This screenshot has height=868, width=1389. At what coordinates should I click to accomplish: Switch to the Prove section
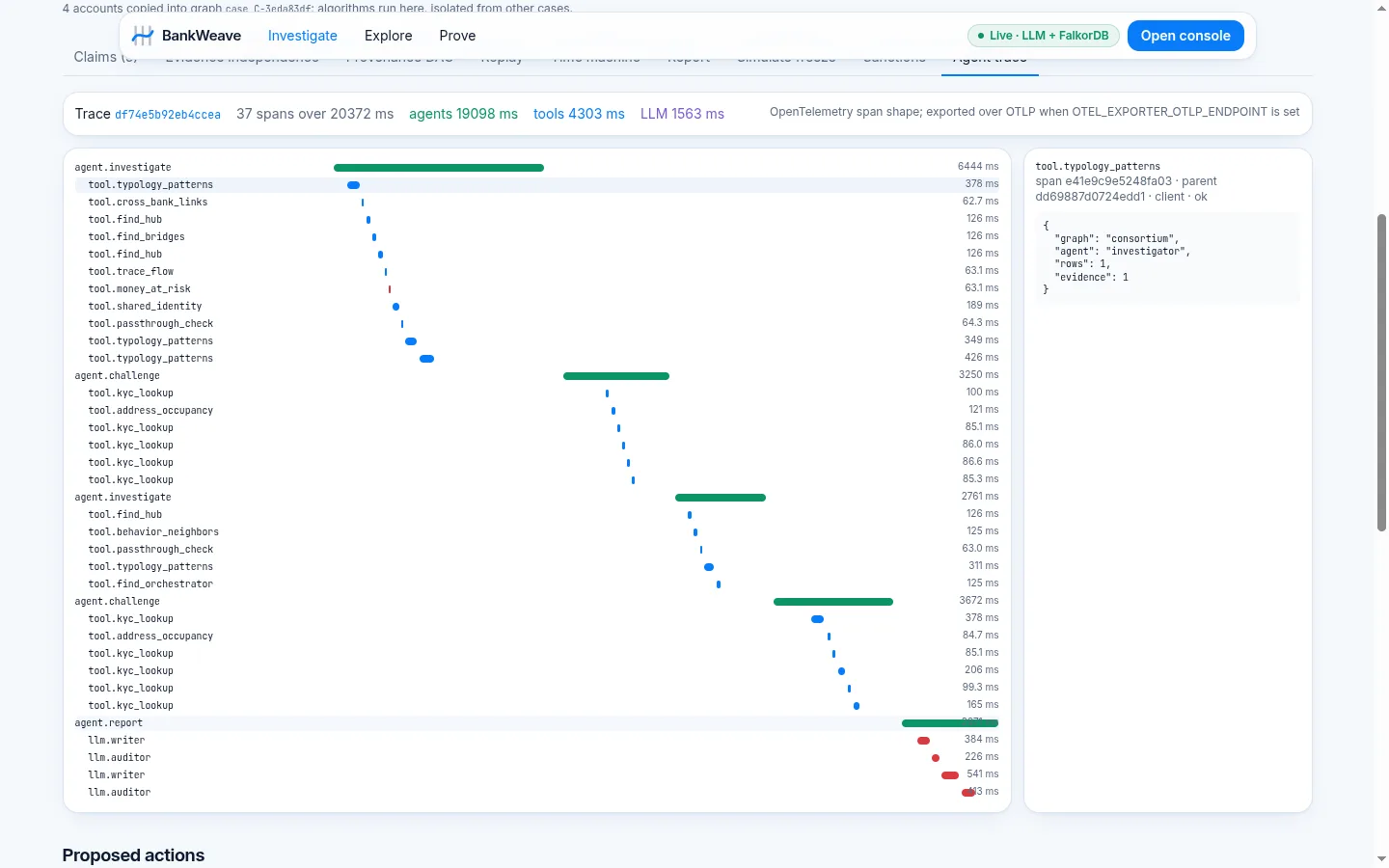(457, 36)
